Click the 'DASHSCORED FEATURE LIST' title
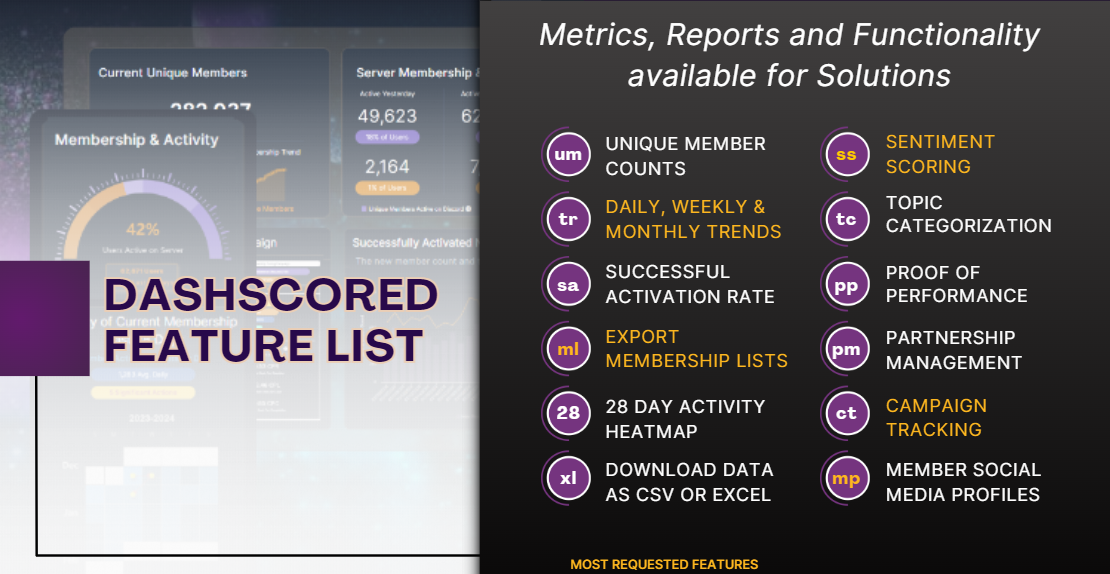The width and height of the screenshot is (1110, 574). [x=271, y=320]
